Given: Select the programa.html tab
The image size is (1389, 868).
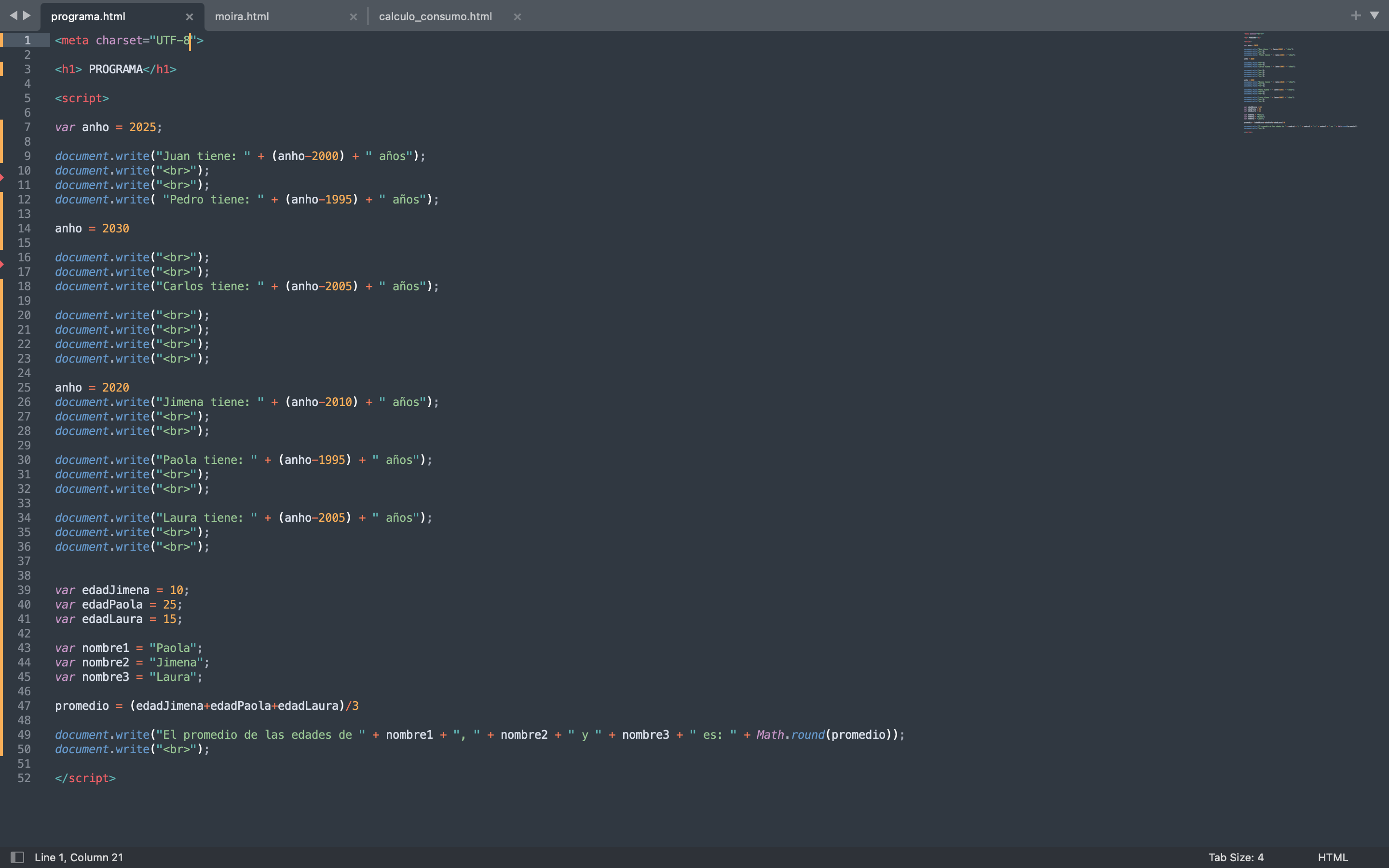Looking at the screenshot, I should coord(88,17).
